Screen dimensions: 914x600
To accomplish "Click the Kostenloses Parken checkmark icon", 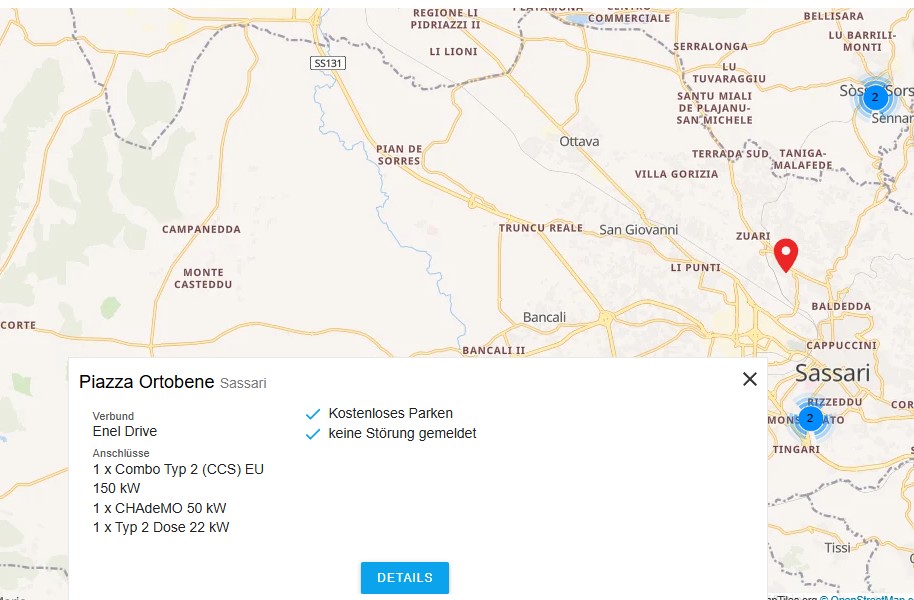I will [x=313, y=414].
